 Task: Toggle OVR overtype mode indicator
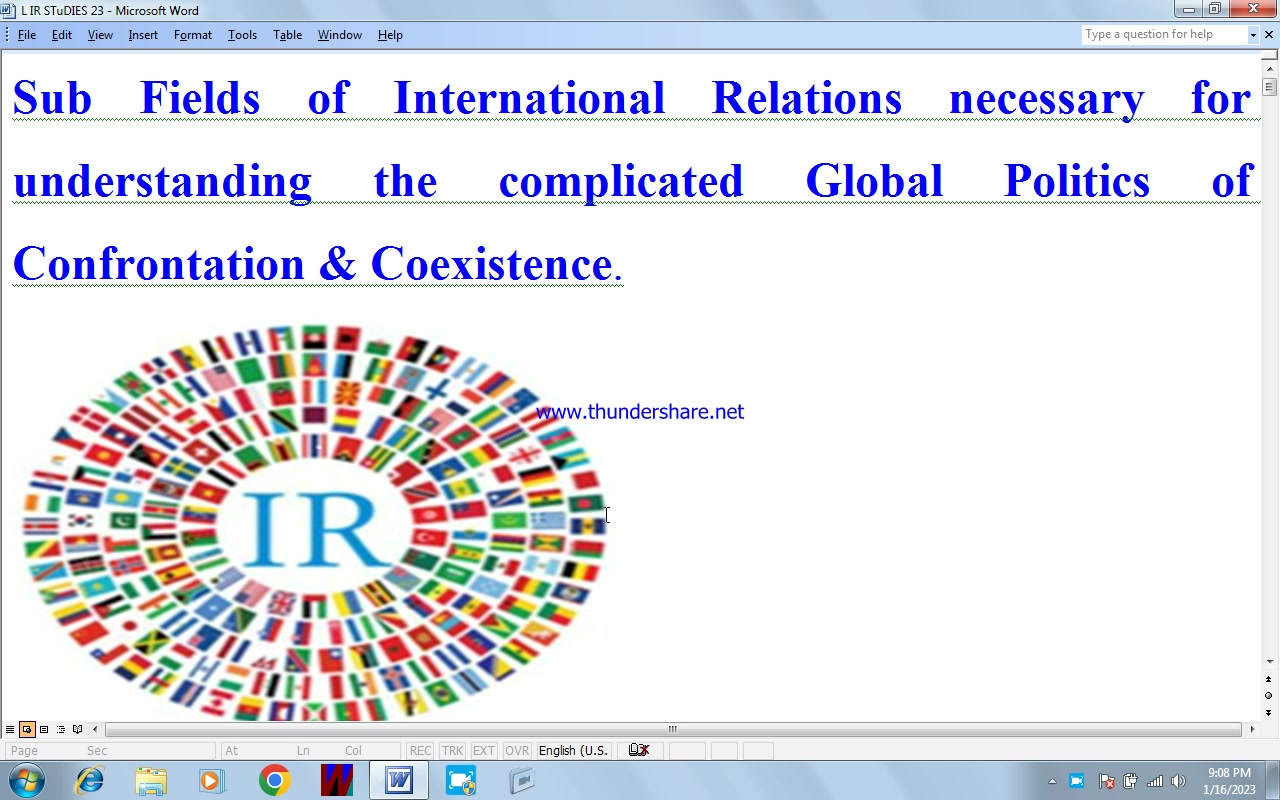coord(517,750)
